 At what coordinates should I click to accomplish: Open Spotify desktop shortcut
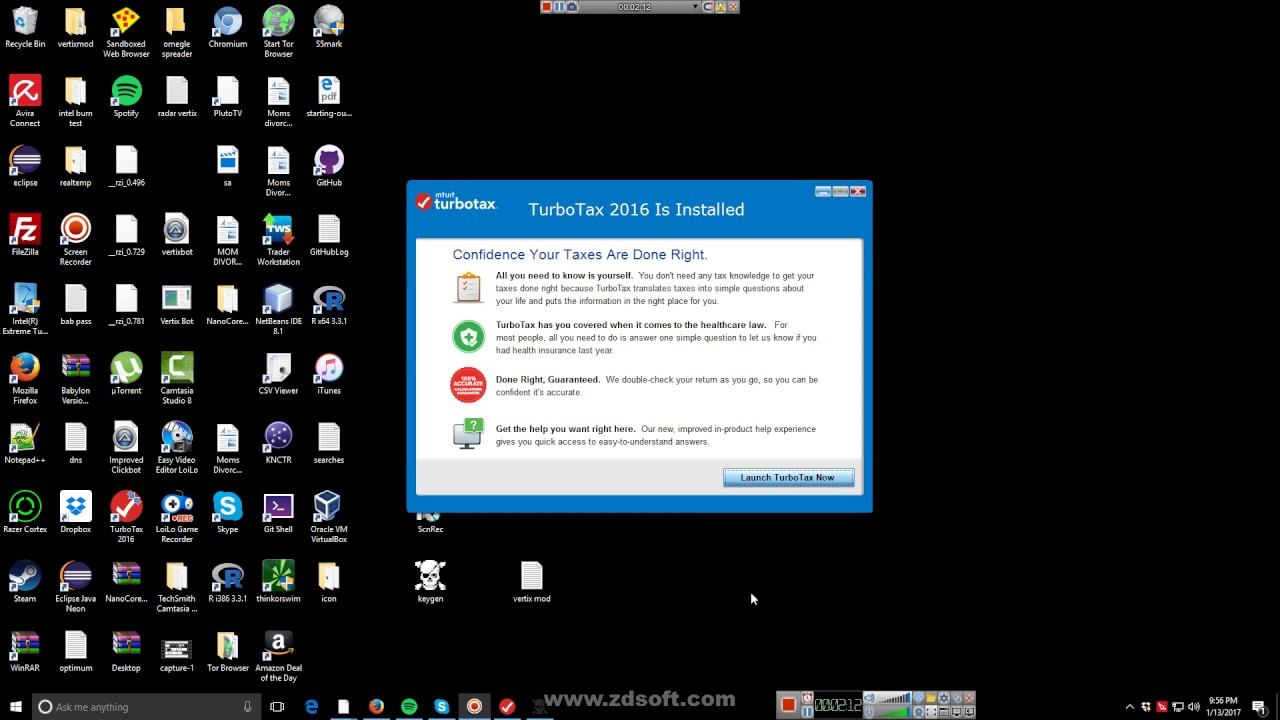pyautogui.click(x=126, y=97)
